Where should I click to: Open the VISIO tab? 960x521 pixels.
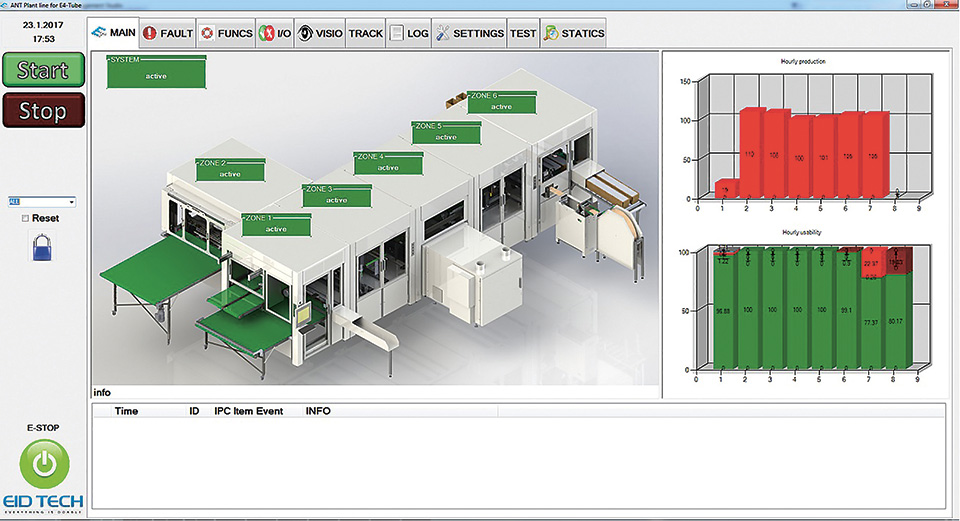tap(320, 33)
